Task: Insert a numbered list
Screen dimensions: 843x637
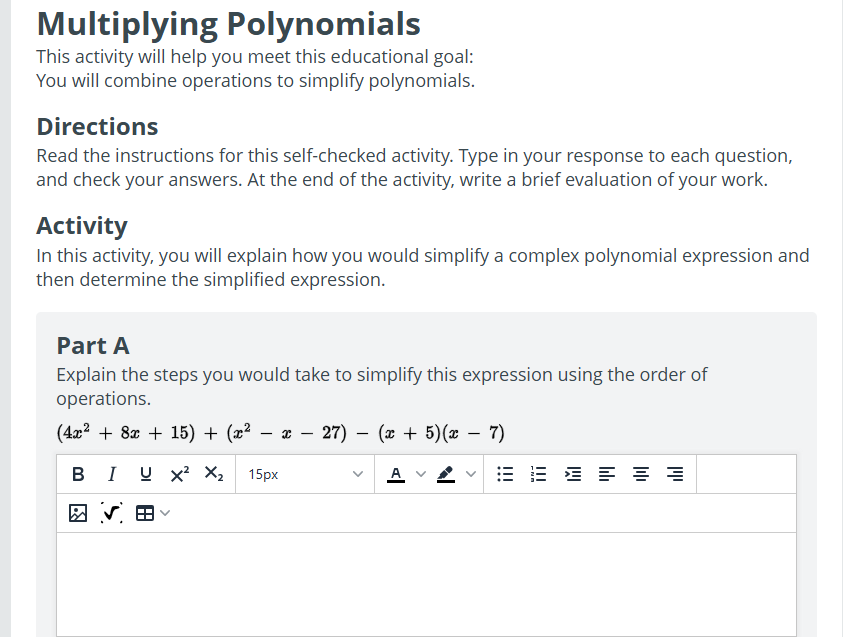Action: (539, 473)
